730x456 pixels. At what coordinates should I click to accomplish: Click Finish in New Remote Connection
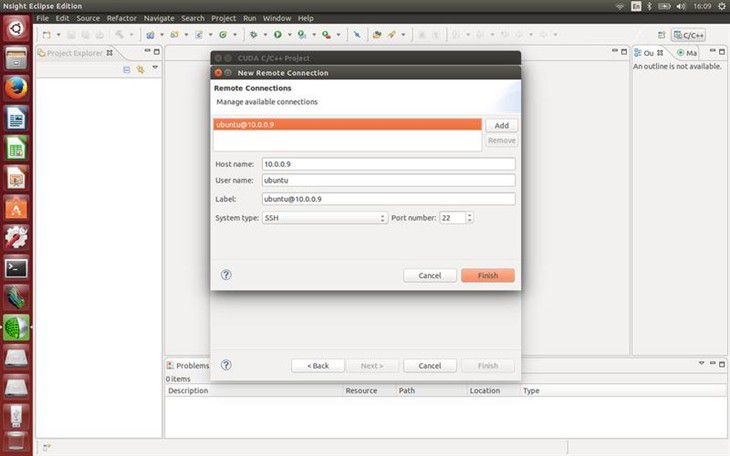pyautogui.click(x=488, y=275)
